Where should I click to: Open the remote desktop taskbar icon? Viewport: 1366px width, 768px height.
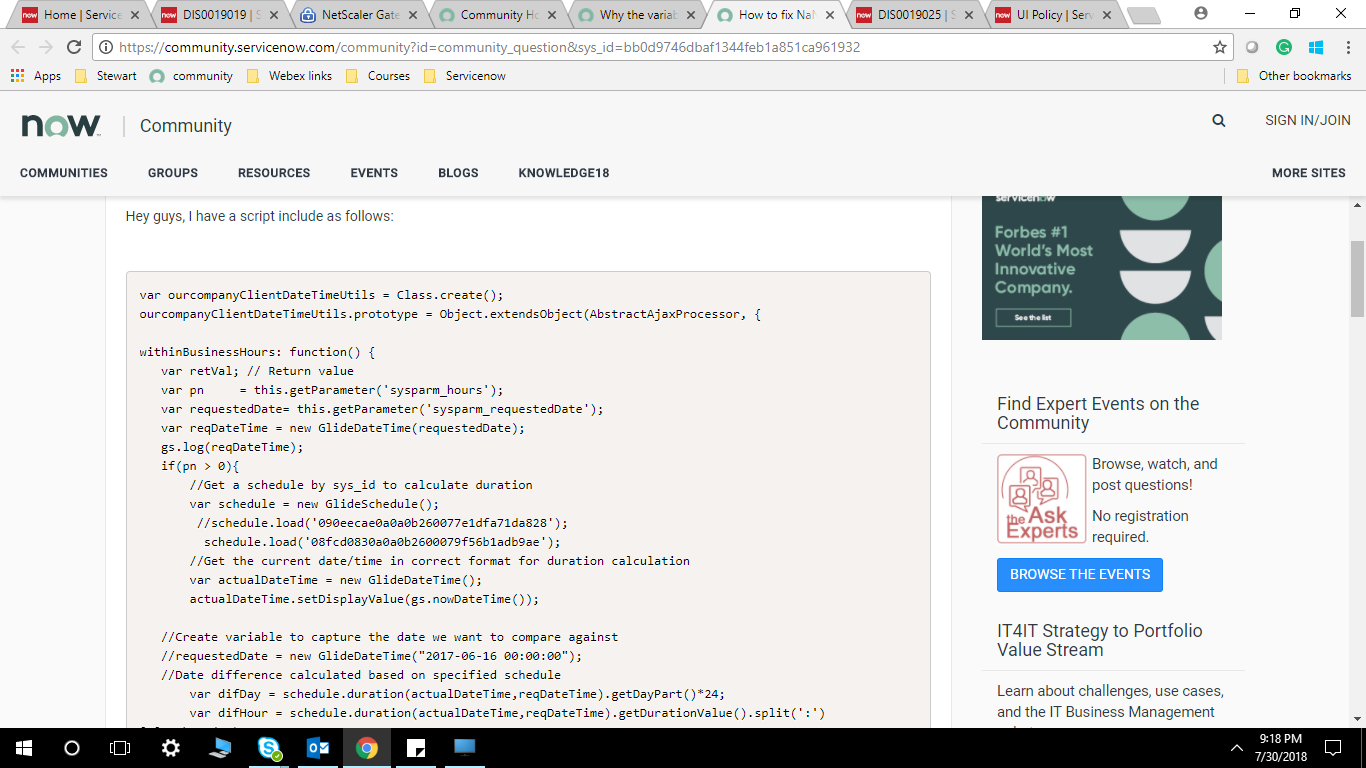pos(465,747)
